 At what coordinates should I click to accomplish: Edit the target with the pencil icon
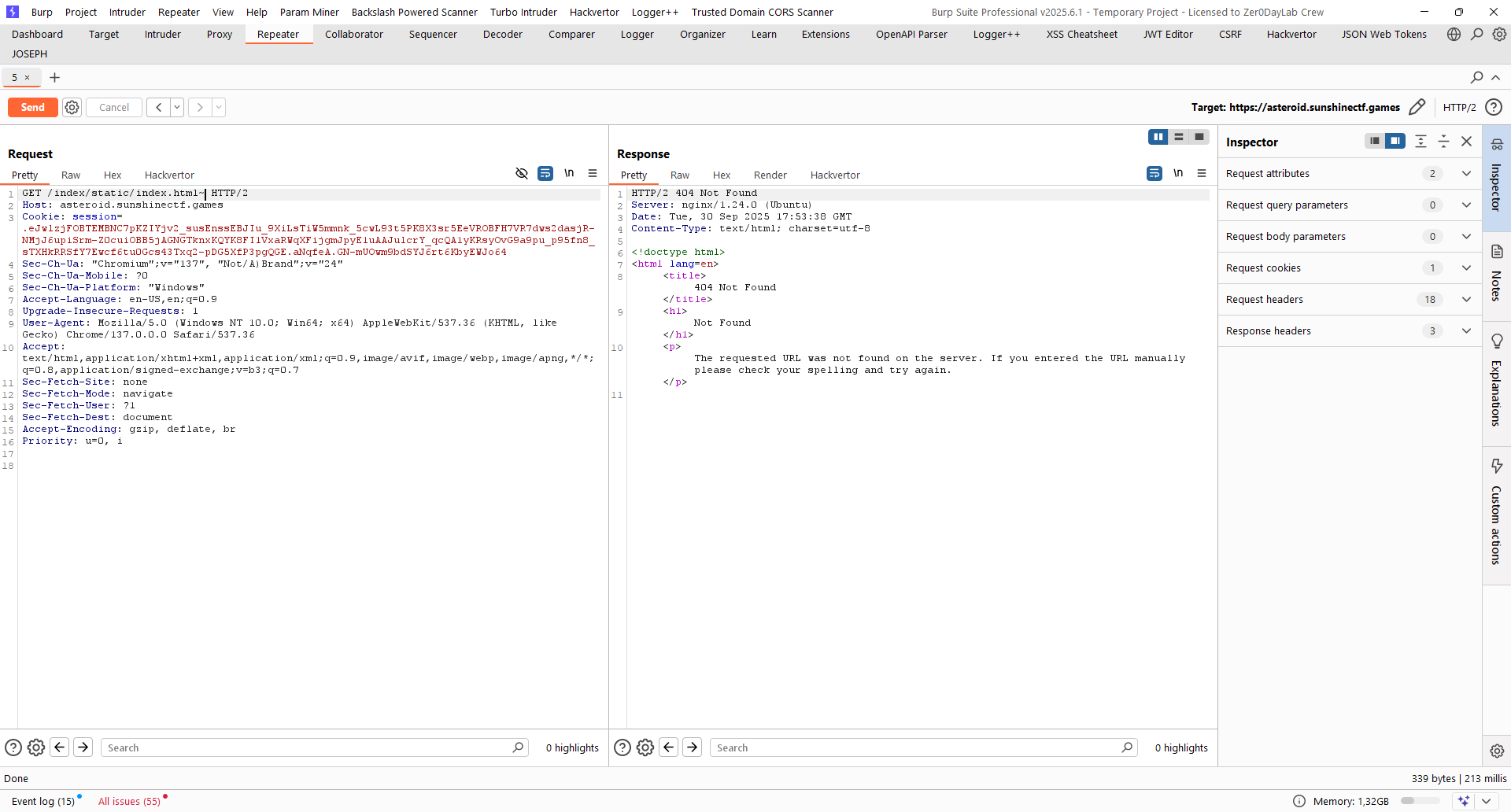coord(1417,107)
